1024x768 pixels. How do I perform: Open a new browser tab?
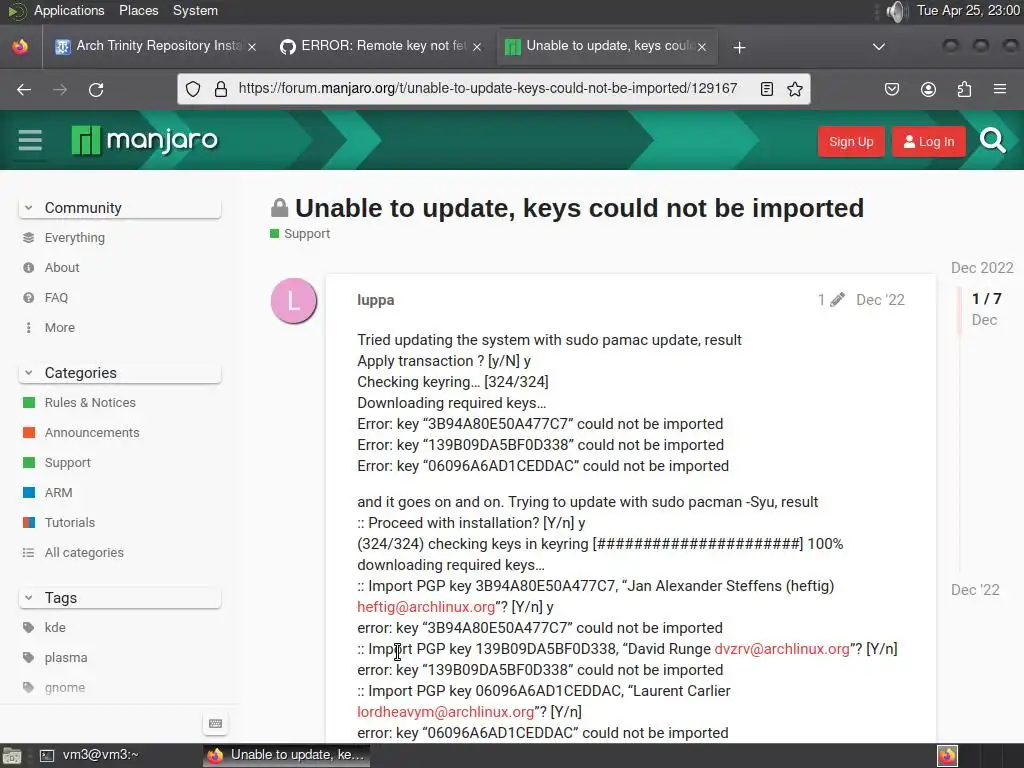point(739,47)
